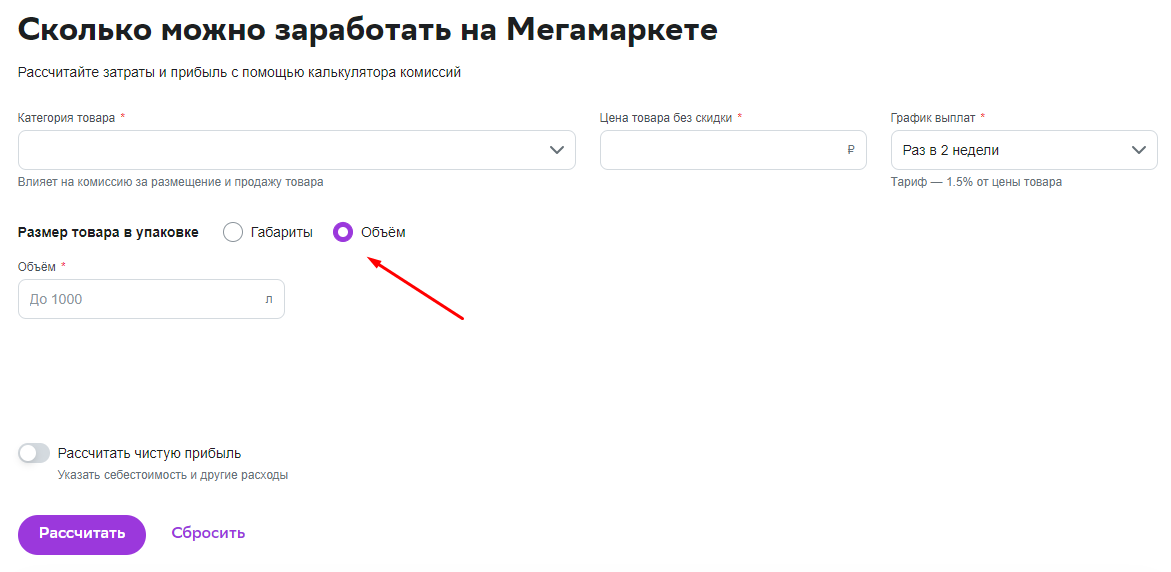Select the Объём radio button
The height and width of the screenshot is (572, 1171).
343,232
